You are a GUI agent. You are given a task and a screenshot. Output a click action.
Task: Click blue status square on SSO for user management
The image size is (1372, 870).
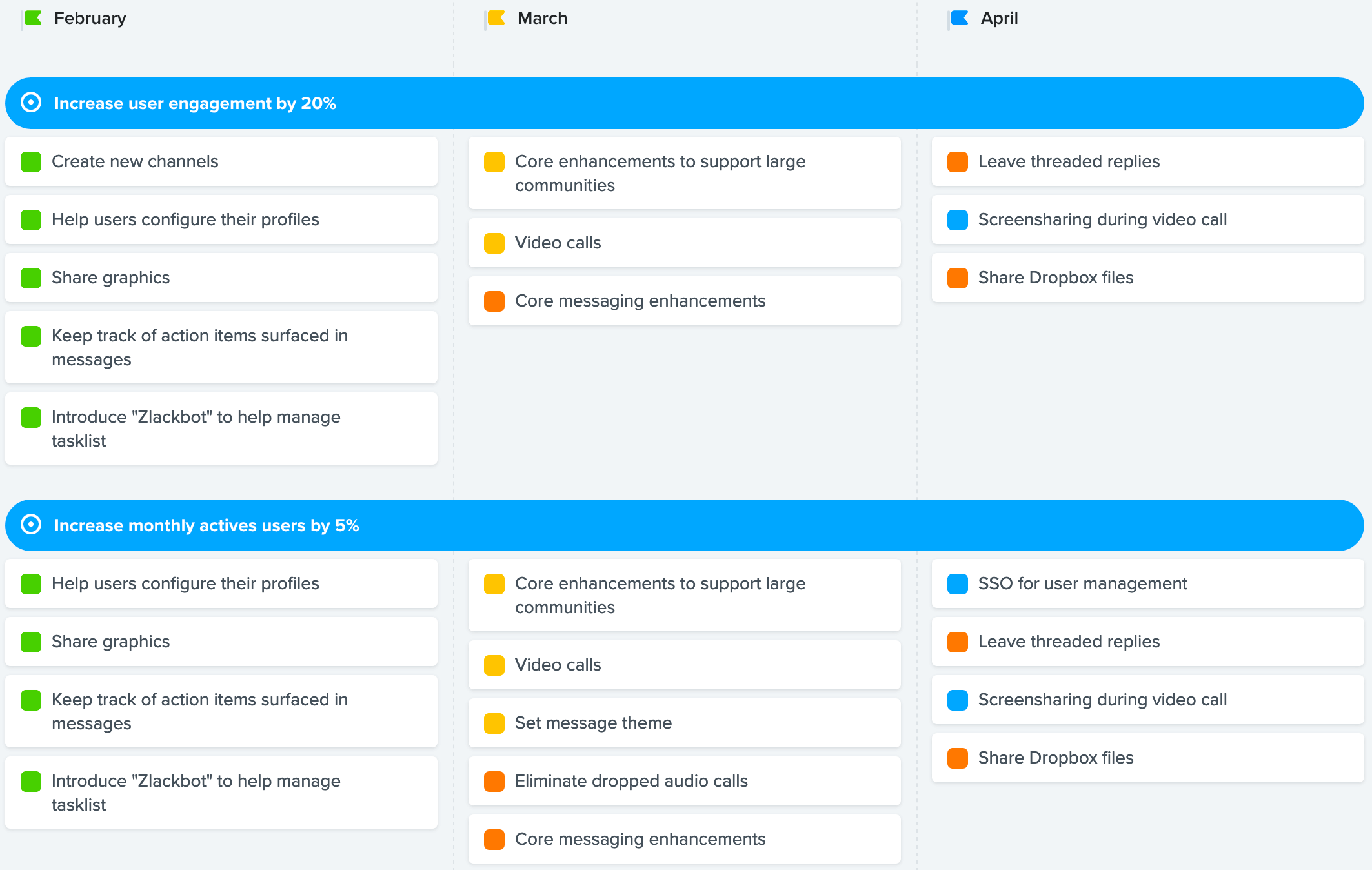958,584
